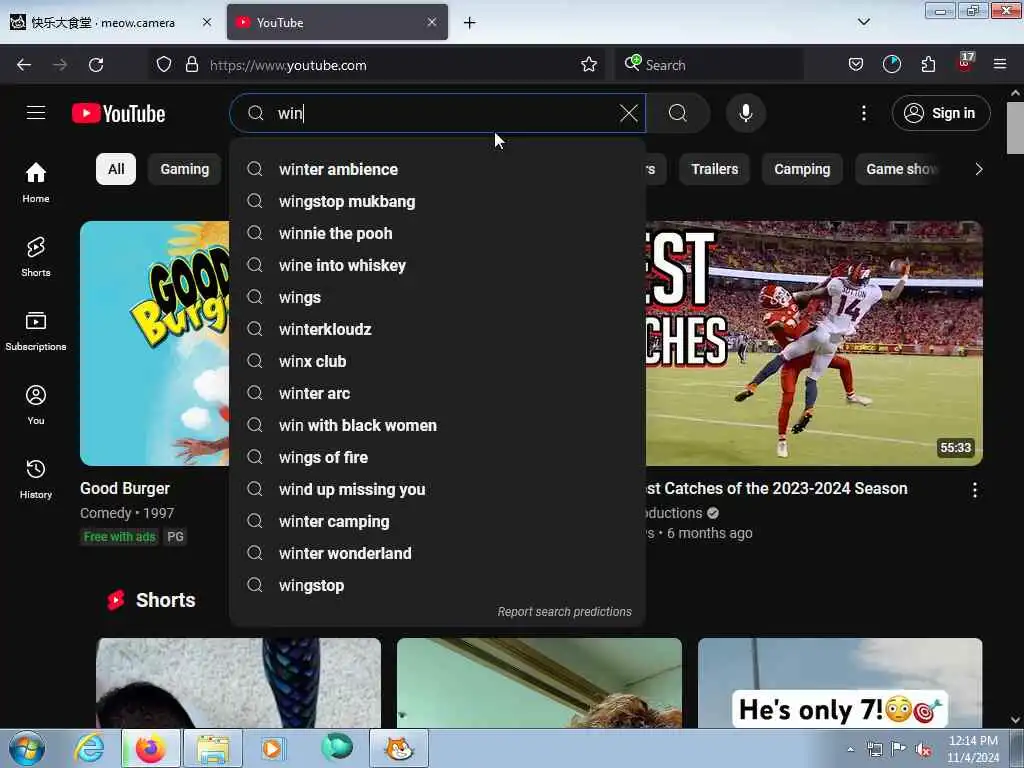Click Report search predictions link

[x=564, y=612]
